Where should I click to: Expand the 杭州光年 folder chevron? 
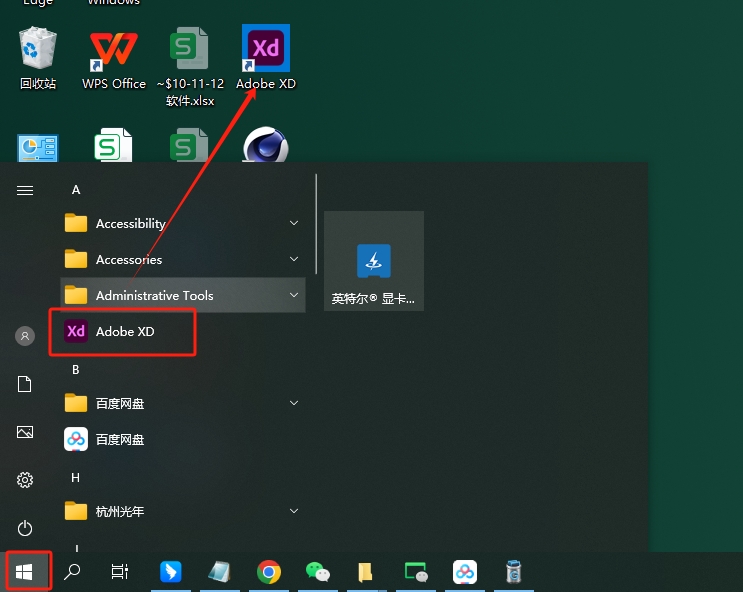[294, 511]
